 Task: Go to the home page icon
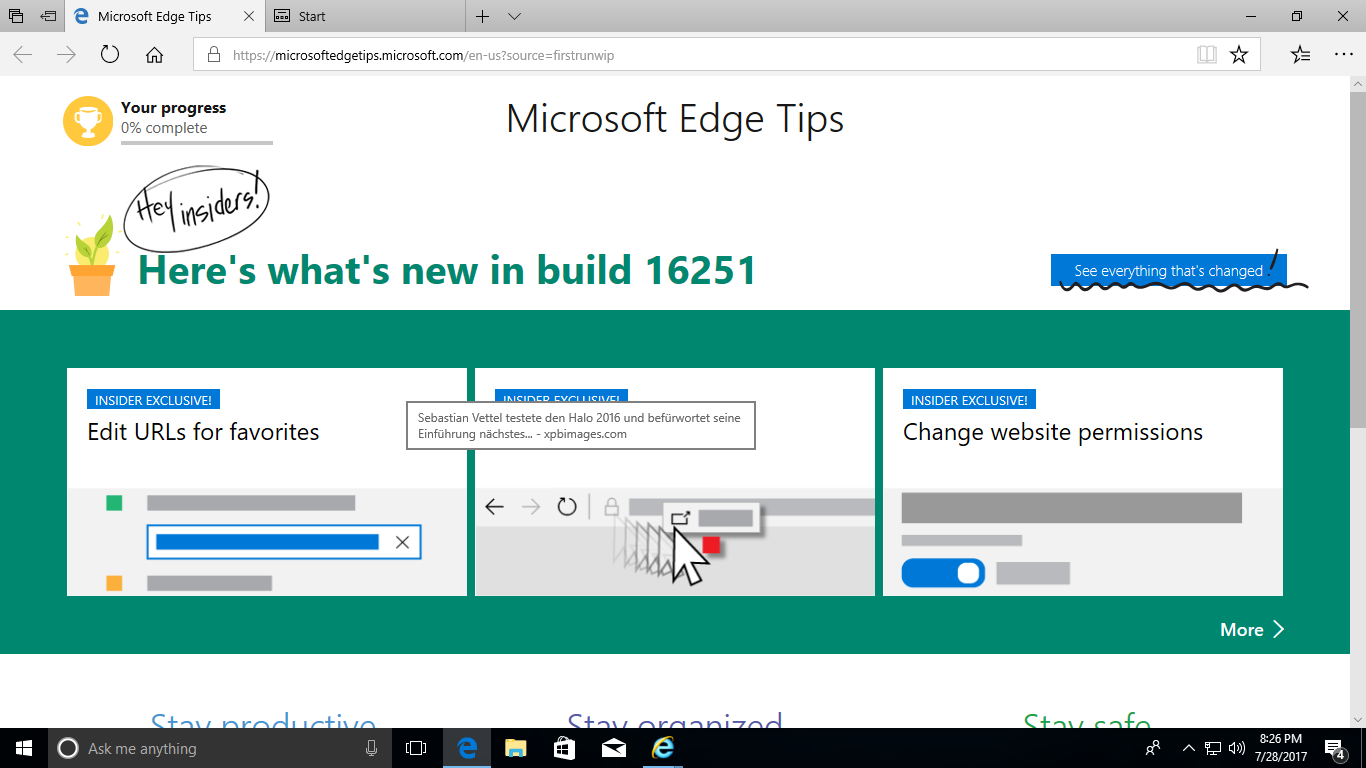point(154,55)
